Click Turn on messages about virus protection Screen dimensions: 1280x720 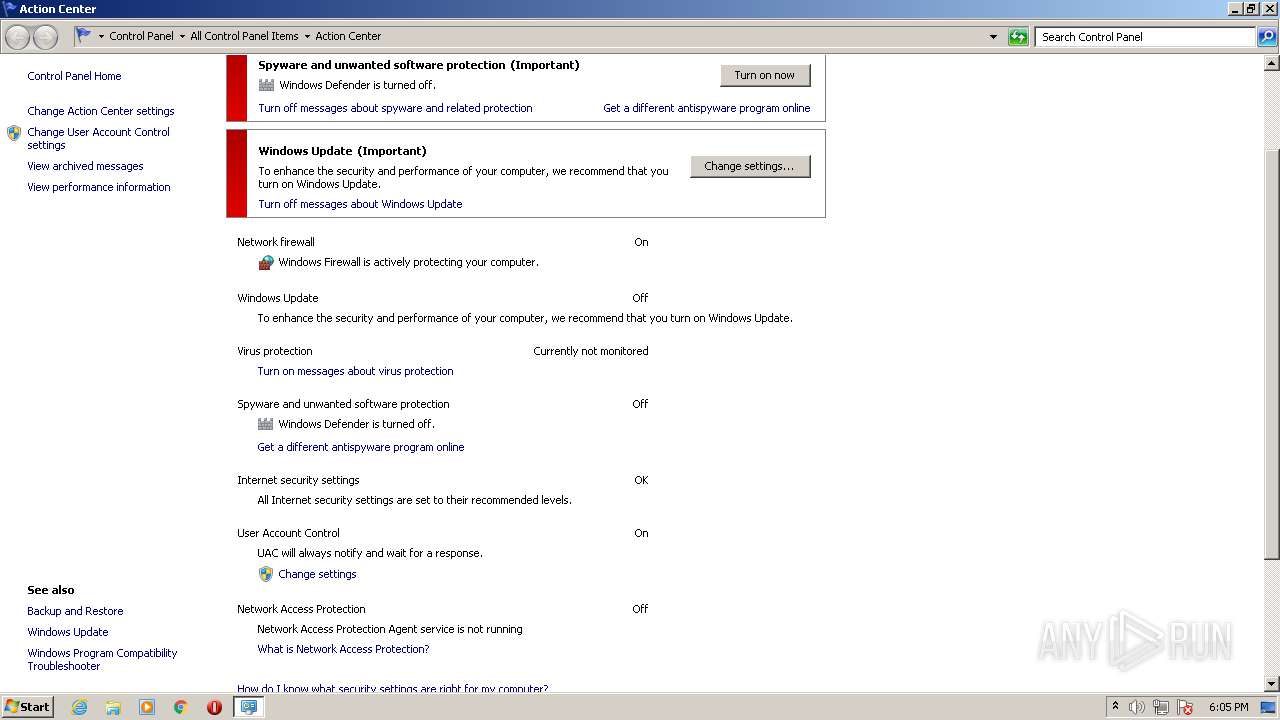(355, 371)
